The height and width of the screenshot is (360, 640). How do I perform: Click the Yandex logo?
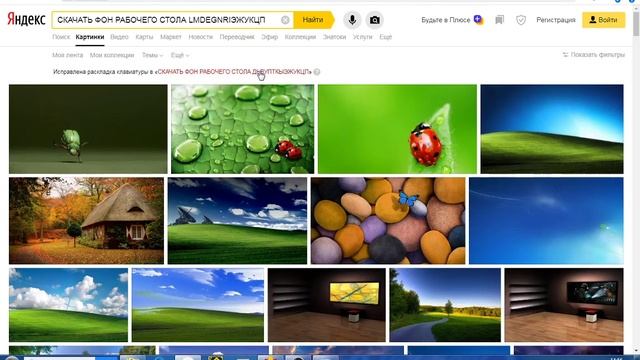coord(26,19)
